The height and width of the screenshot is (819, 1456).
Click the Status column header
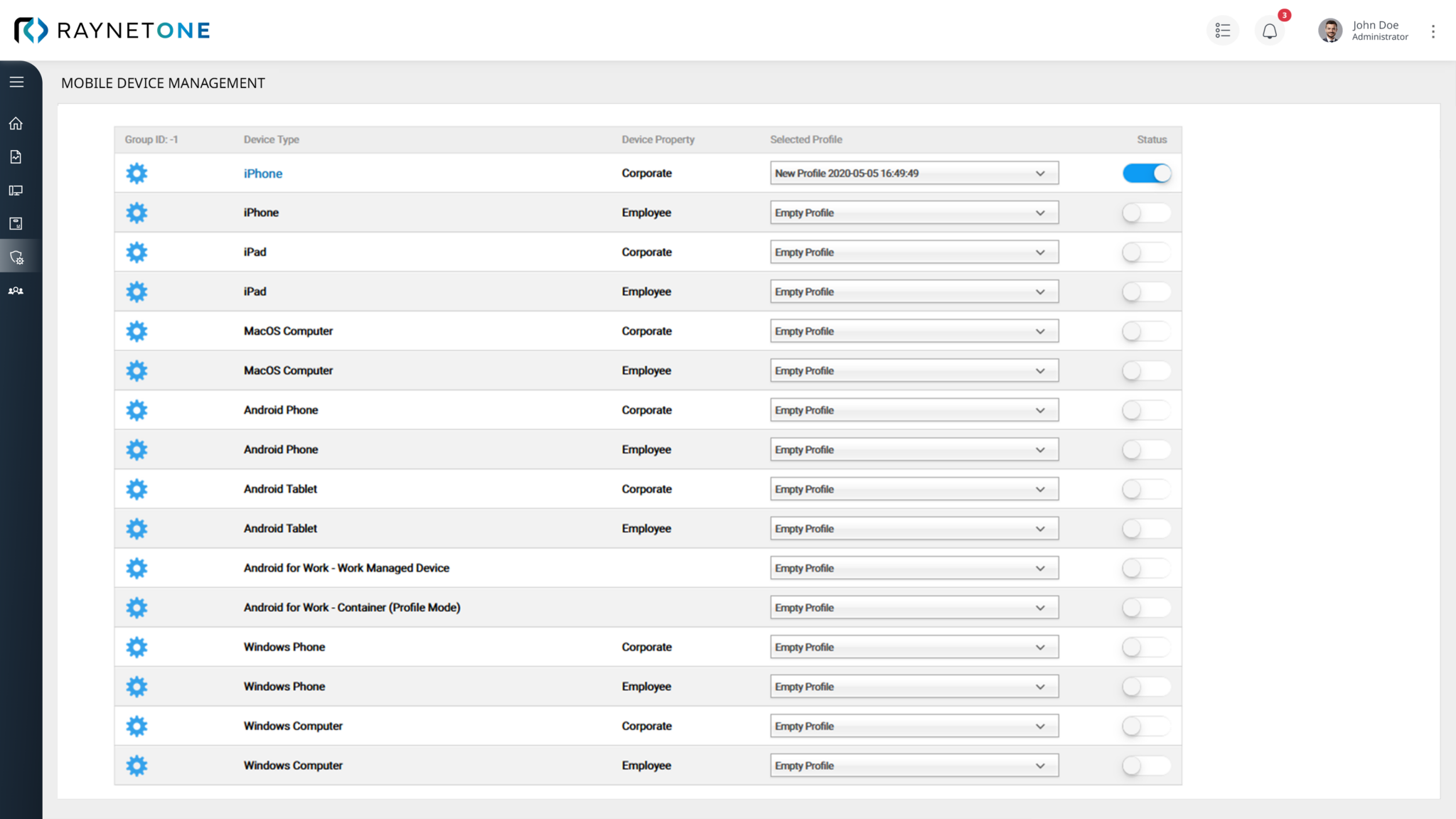point(1152,139)
